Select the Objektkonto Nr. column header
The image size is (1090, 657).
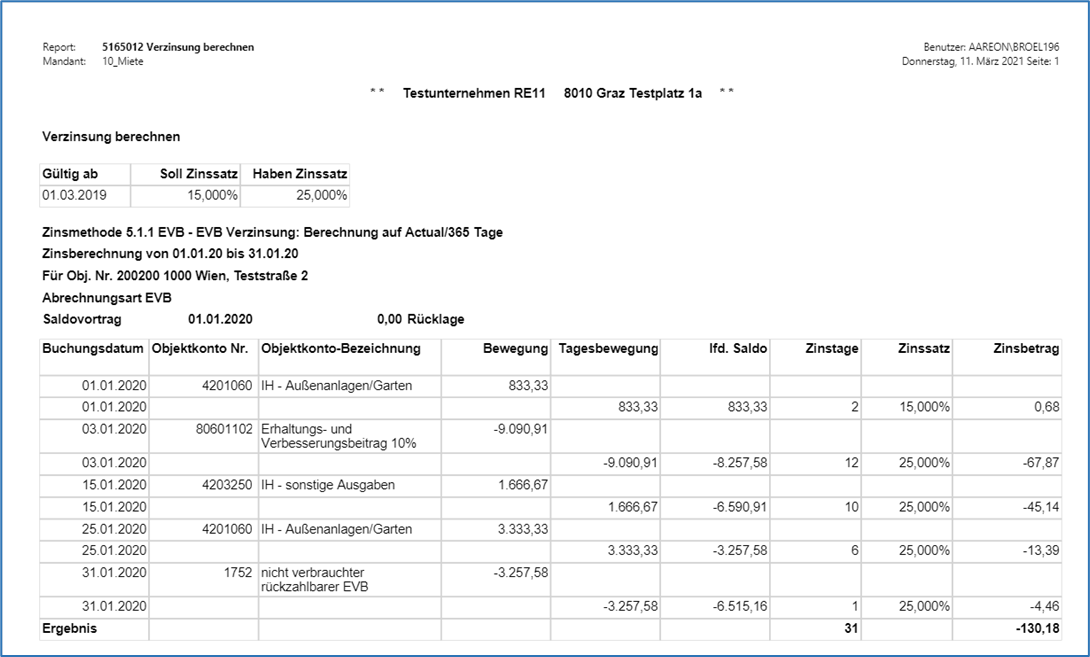coord(203,349)
